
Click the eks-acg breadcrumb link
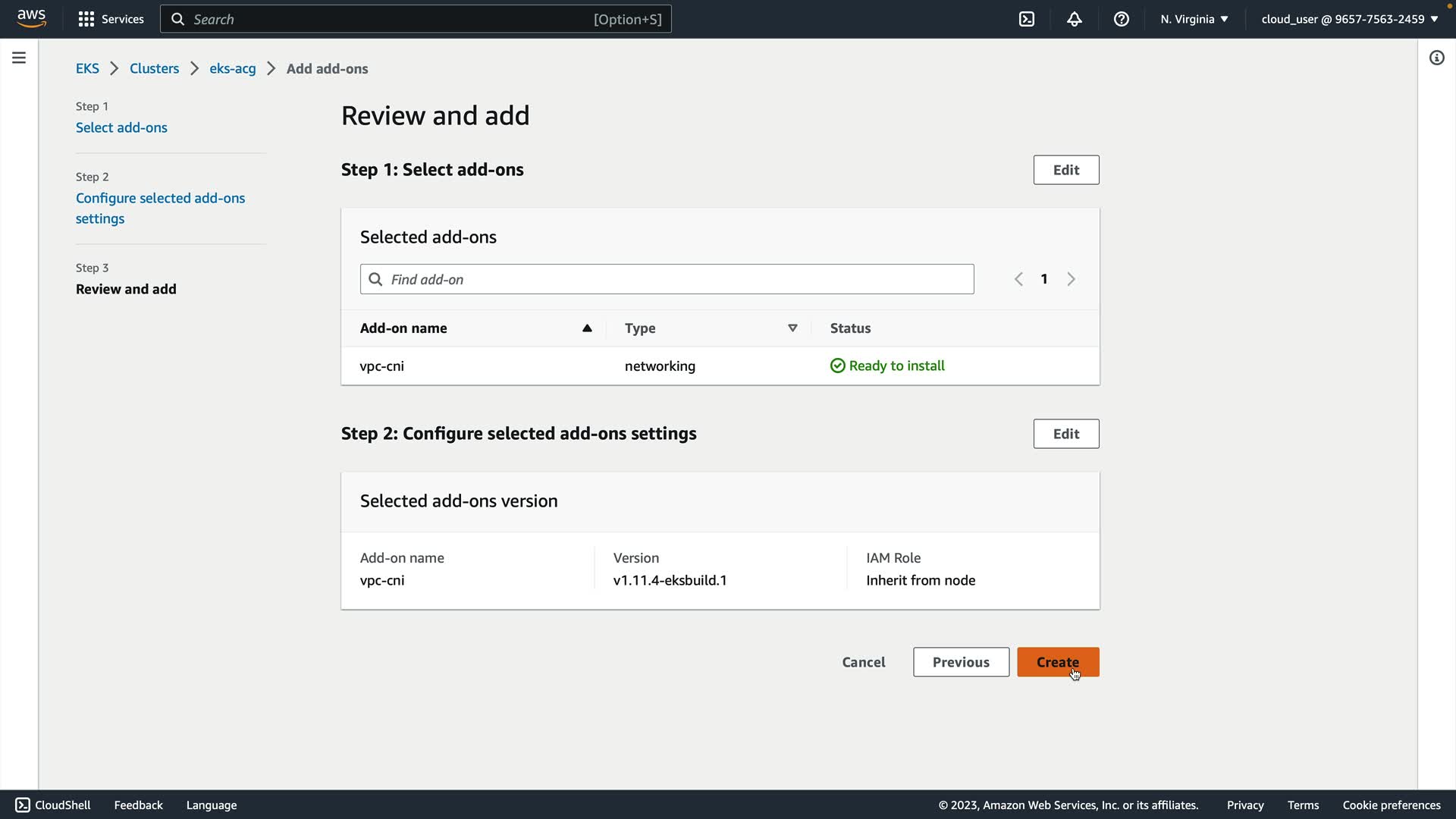tap(232, 68)
